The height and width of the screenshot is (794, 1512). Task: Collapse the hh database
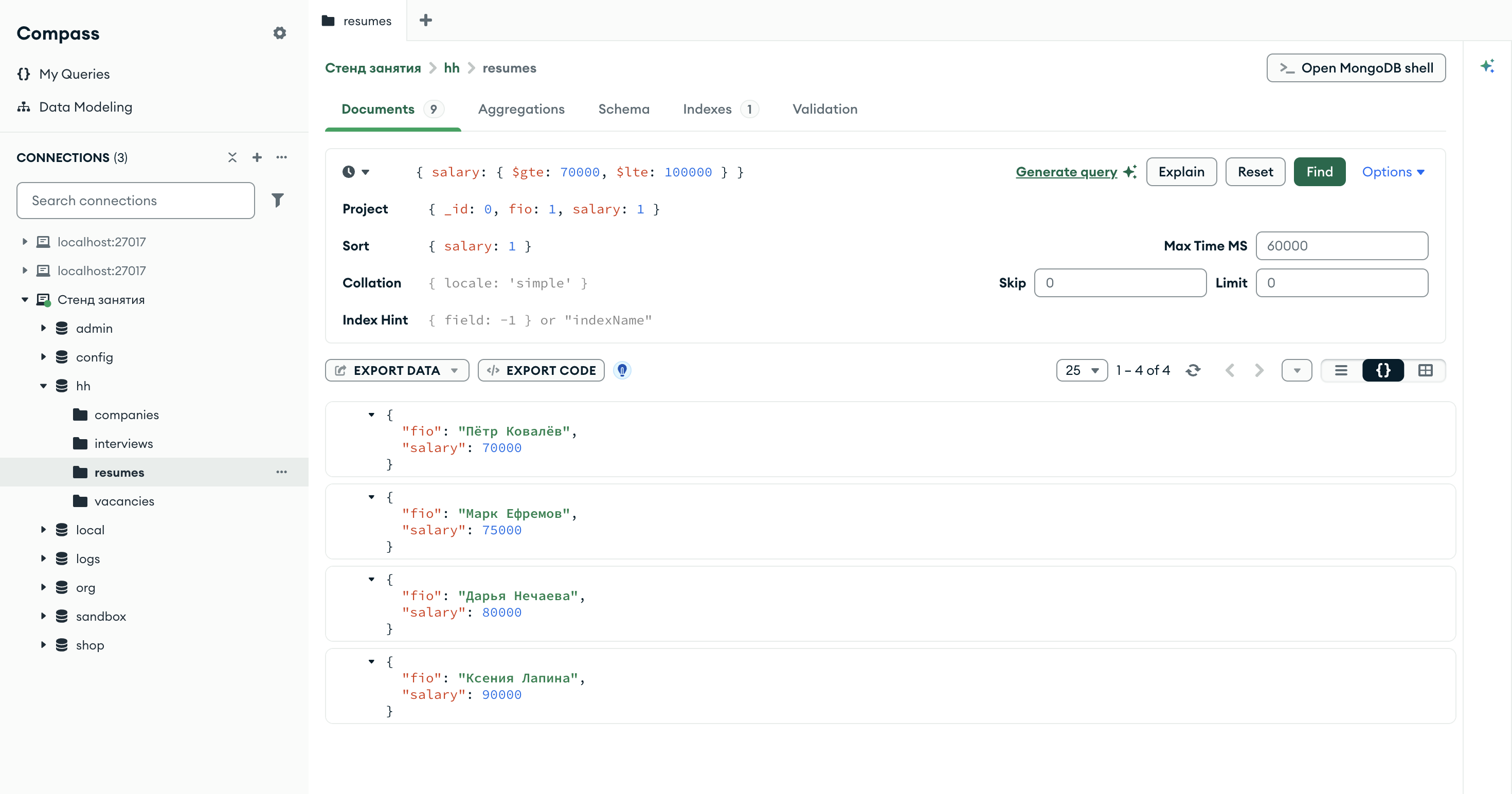[x=43, y=386]
